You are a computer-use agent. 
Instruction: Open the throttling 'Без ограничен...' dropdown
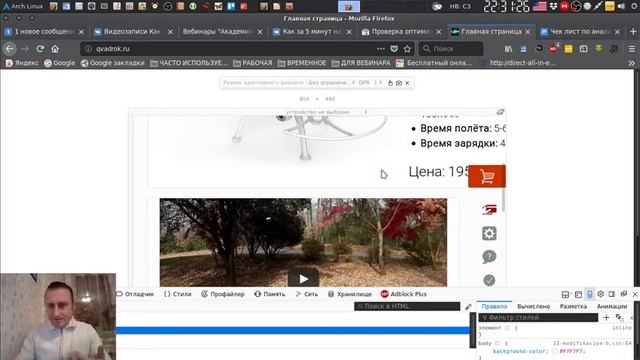[331, 82]
